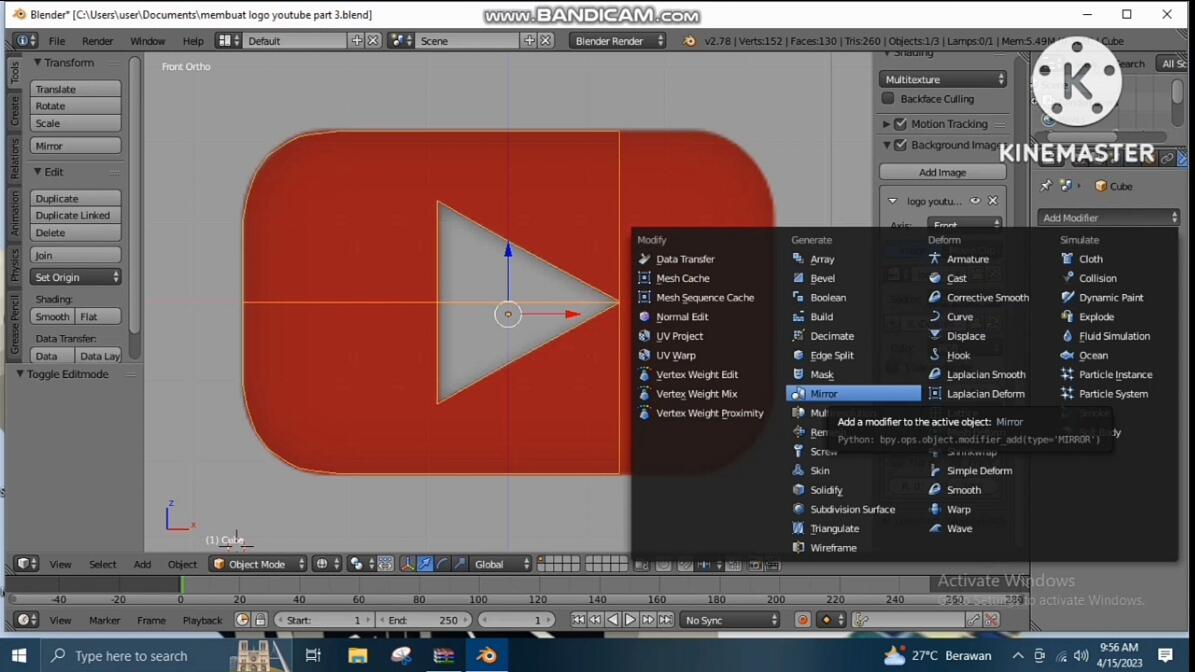The height and width of the screenshot is (672, 1195).
Task: Open the Set Origin dropdown
Action: (x=75, y=277)
